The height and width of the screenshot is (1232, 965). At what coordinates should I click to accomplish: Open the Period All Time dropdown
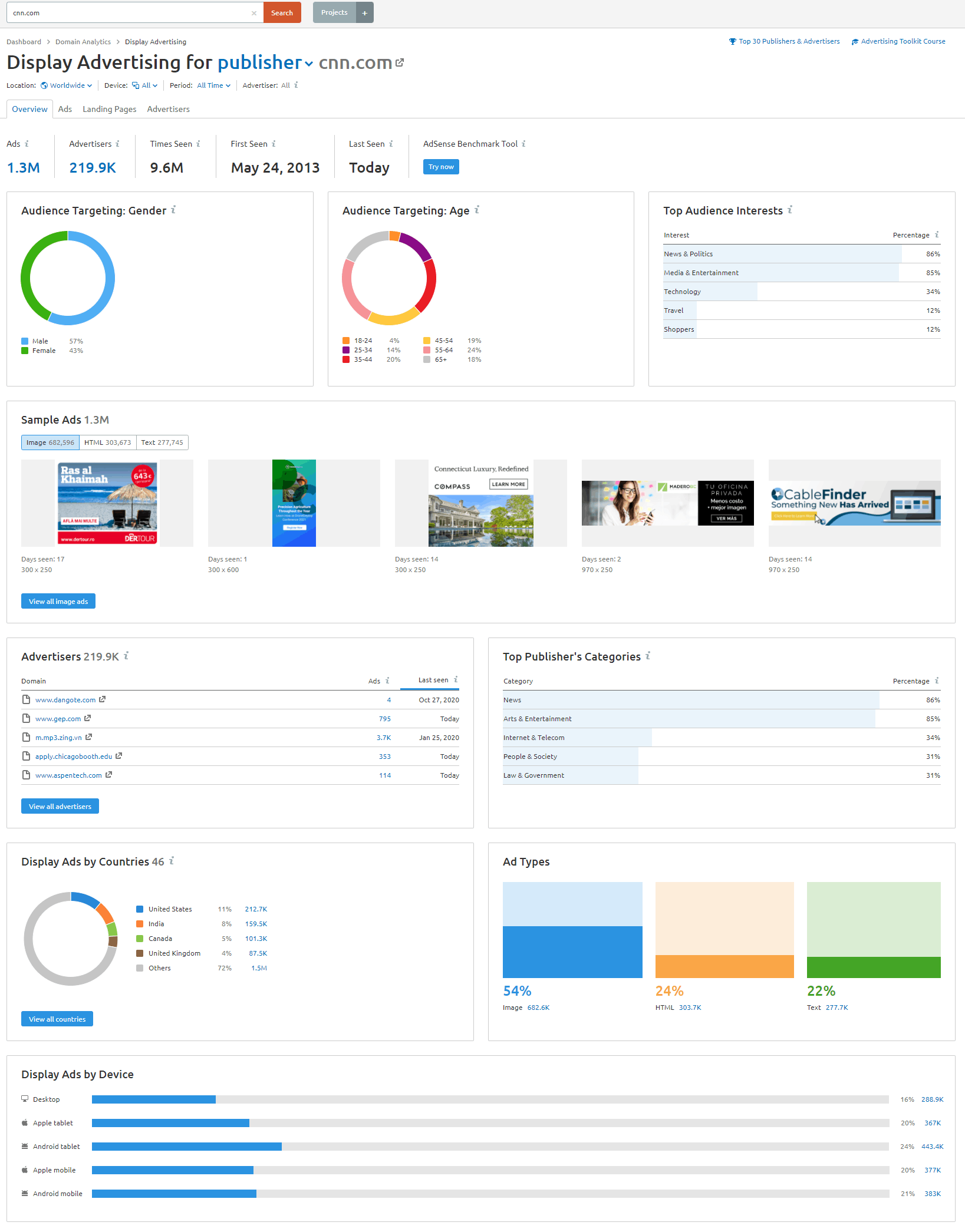click(213, 85)
